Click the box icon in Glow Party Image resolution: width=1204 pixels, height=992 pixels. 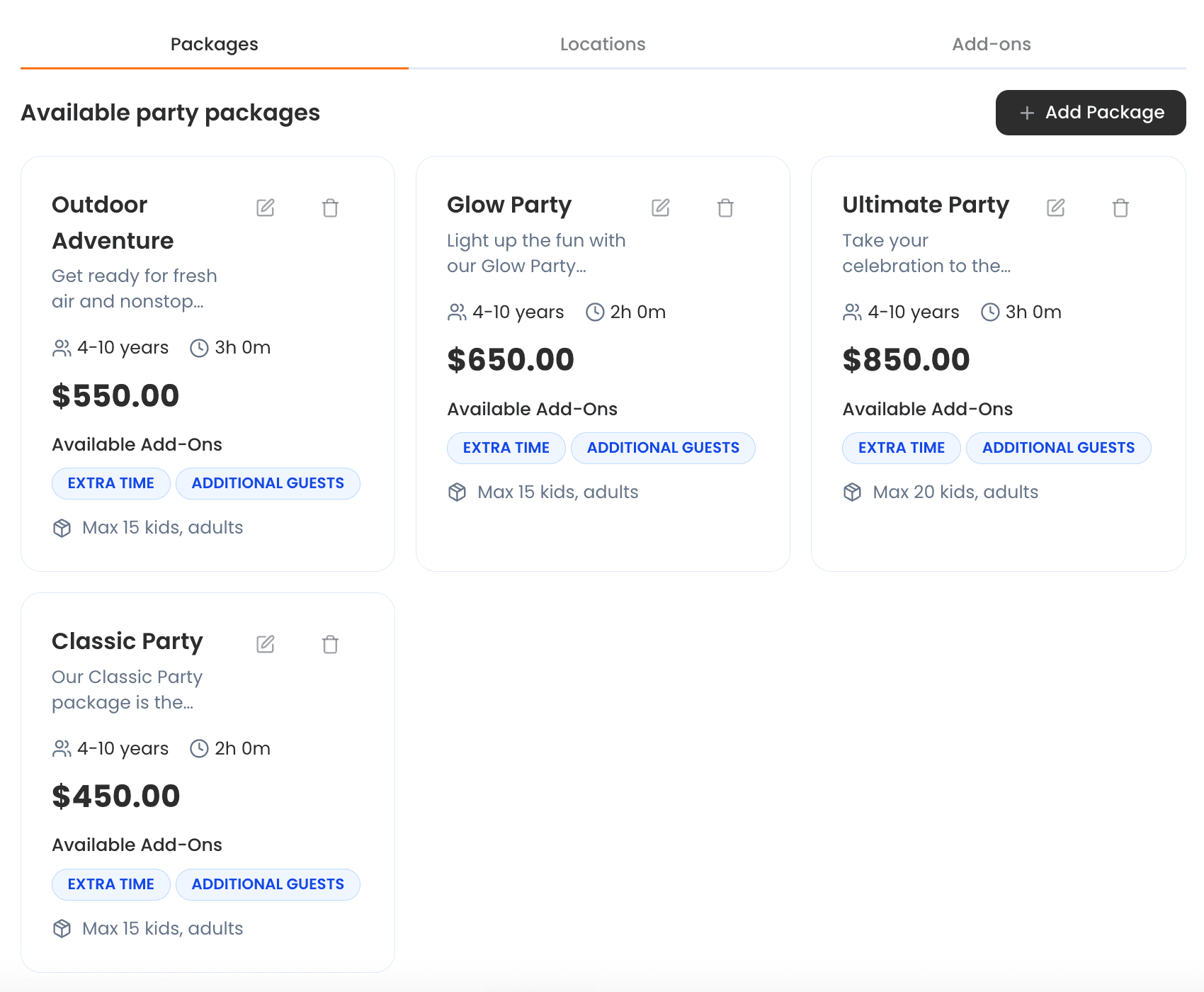(x=457, y=492)
